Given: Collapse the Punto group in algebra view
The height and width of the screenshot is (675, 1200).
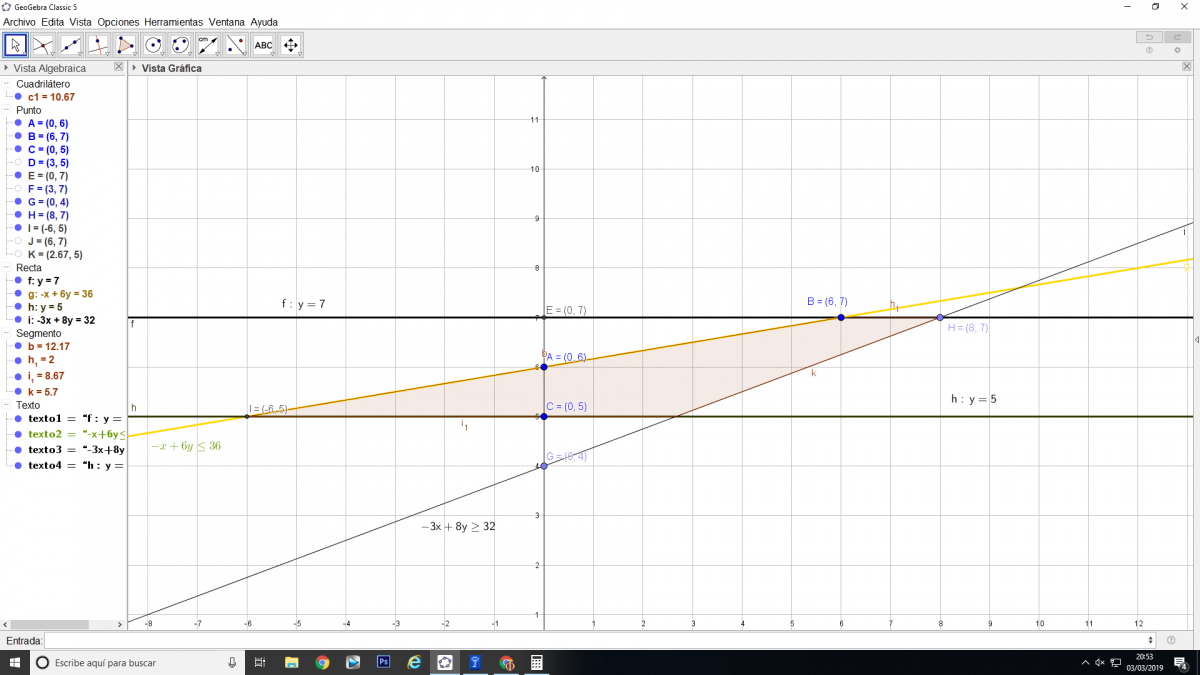Looking at the screenshot, I should [x=6, y=110].
